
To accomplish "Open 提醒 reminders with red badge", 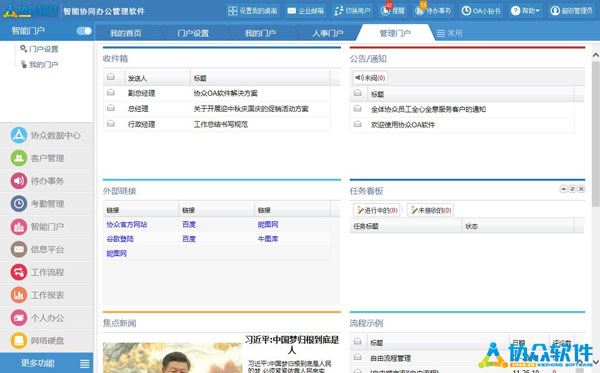I will 392,11.
